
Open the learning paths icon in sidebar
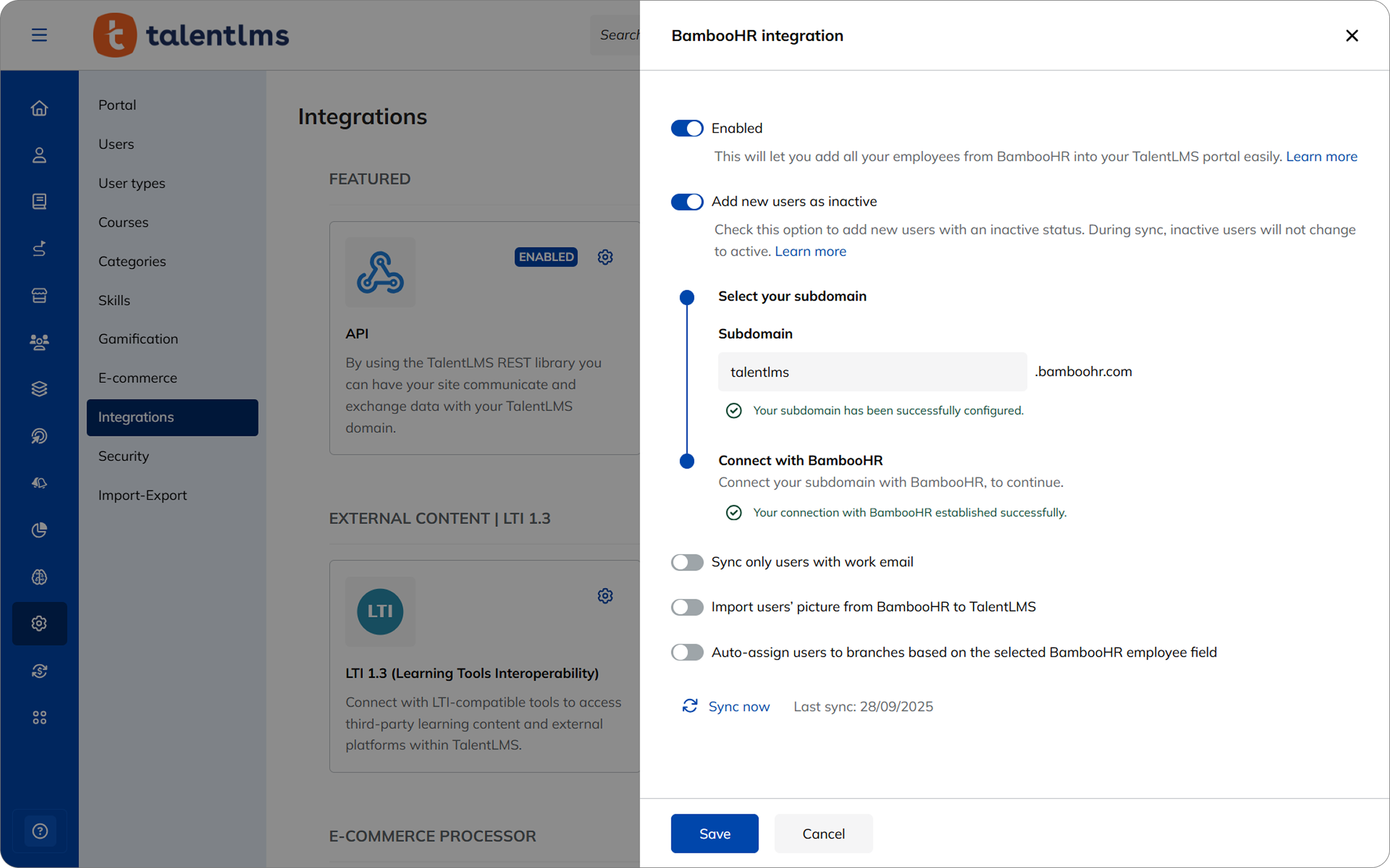click(x=39, y=249)
